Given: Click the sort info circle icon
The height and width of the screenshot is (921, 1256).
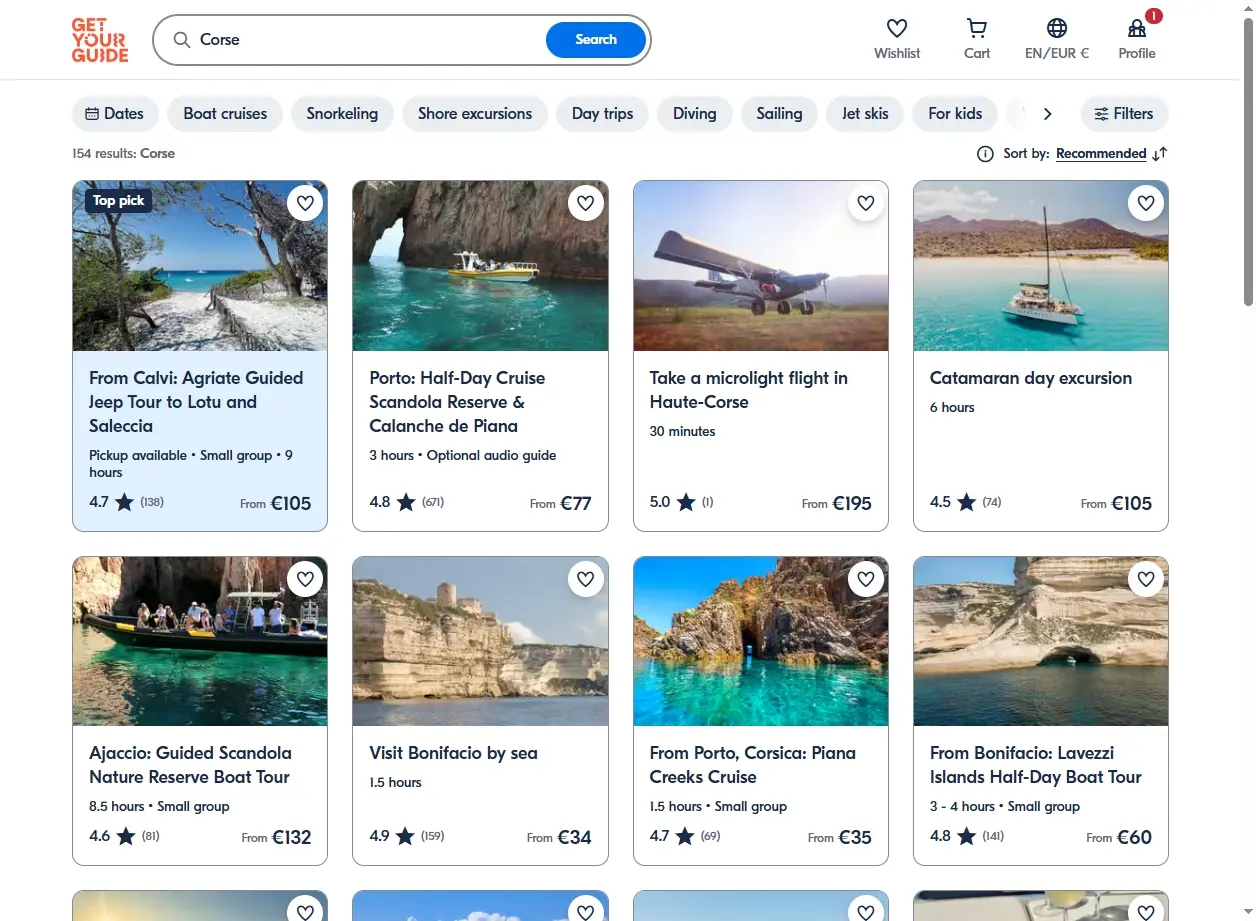Looking at the screenshot, I should (x=985, y=154).
